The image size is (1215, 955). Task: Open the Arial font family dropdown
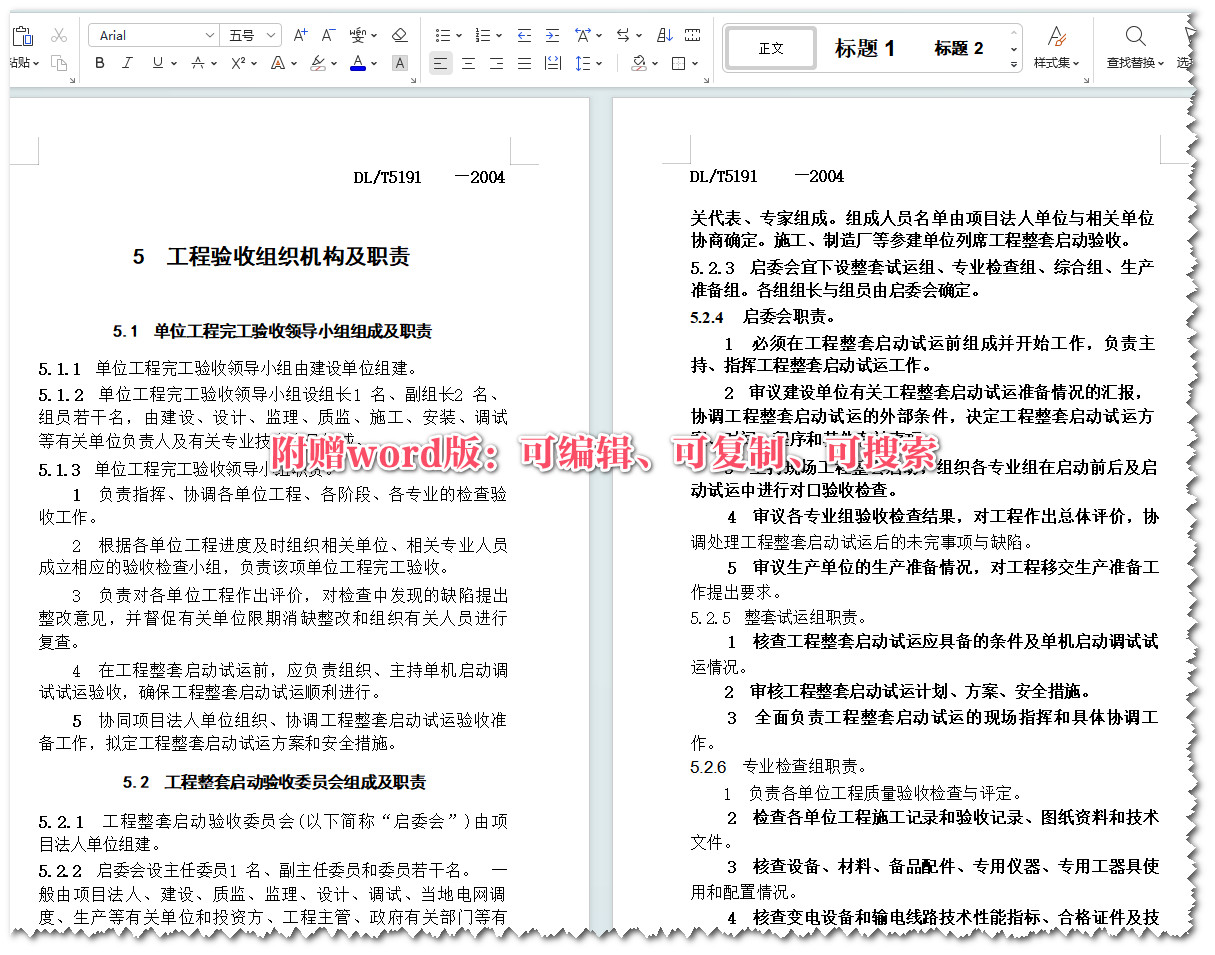210,36
